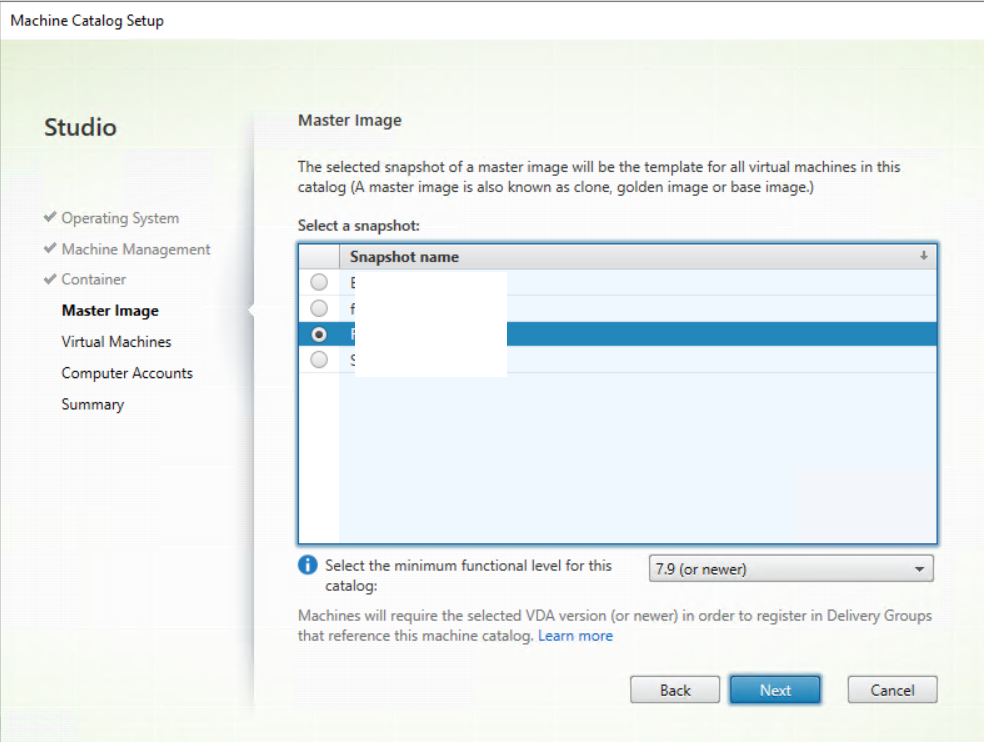Screen dimensions: 984x742
Task: Click the selected radio button in highlighted row
Action: pos(319,334)
